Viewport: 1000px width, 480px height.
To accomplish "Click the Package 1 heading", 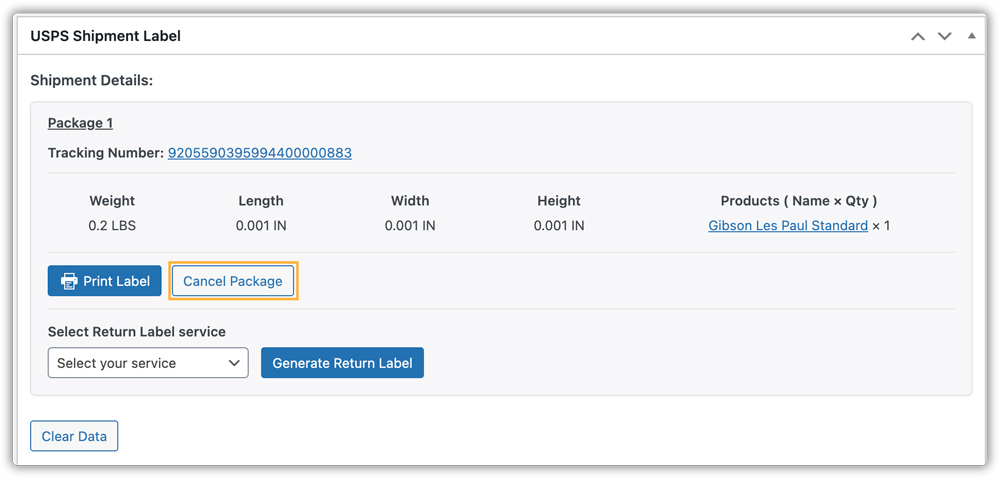I will tap(80, 123).
